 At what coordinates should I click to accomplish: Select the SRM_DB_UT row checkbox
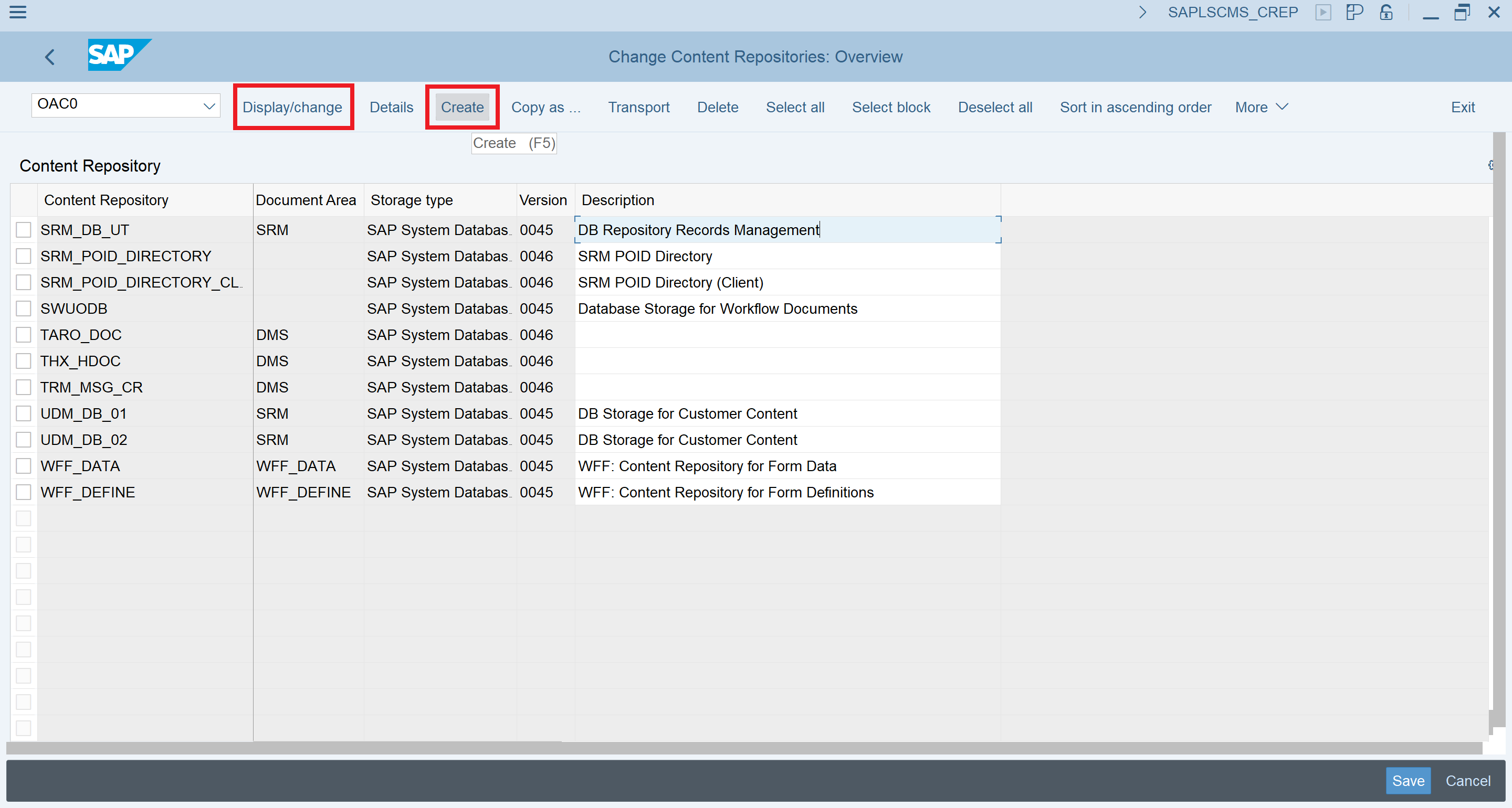24,230
